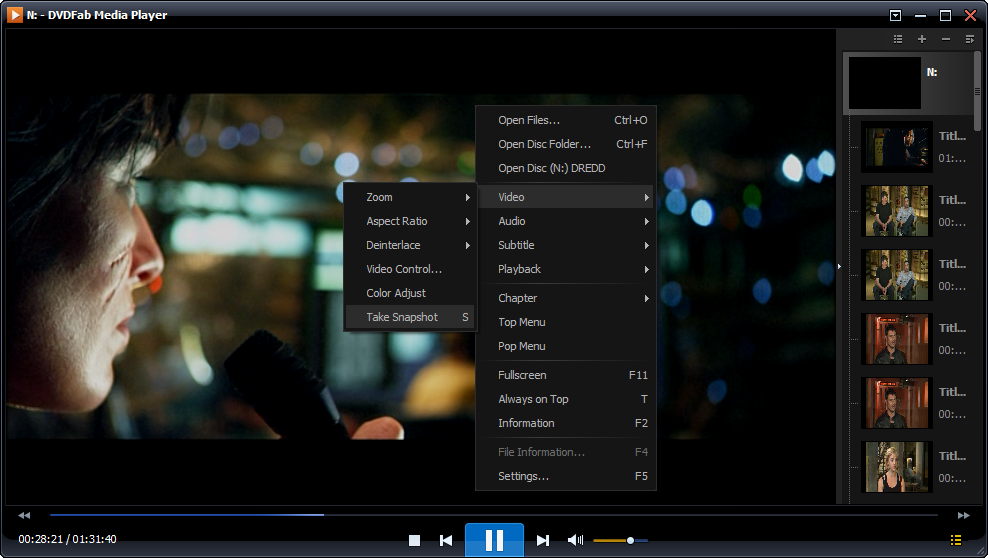This screenshot has height=558, width=988.
Task: Click the DVDFab app logo icon
Action: [x=14, y=14]
